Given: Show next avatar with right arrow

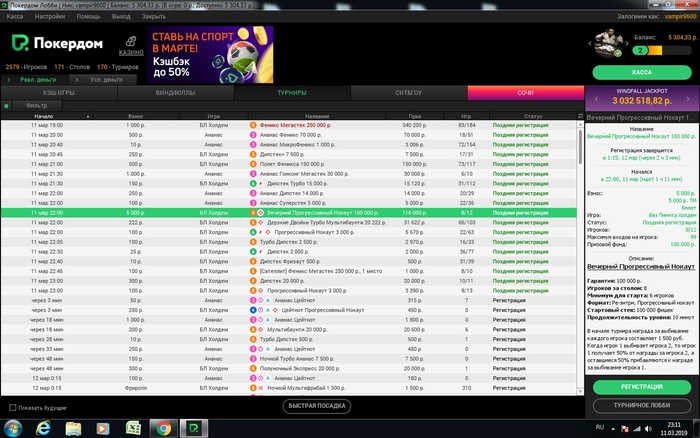Looking at the screenshot, I should point(627,44).
